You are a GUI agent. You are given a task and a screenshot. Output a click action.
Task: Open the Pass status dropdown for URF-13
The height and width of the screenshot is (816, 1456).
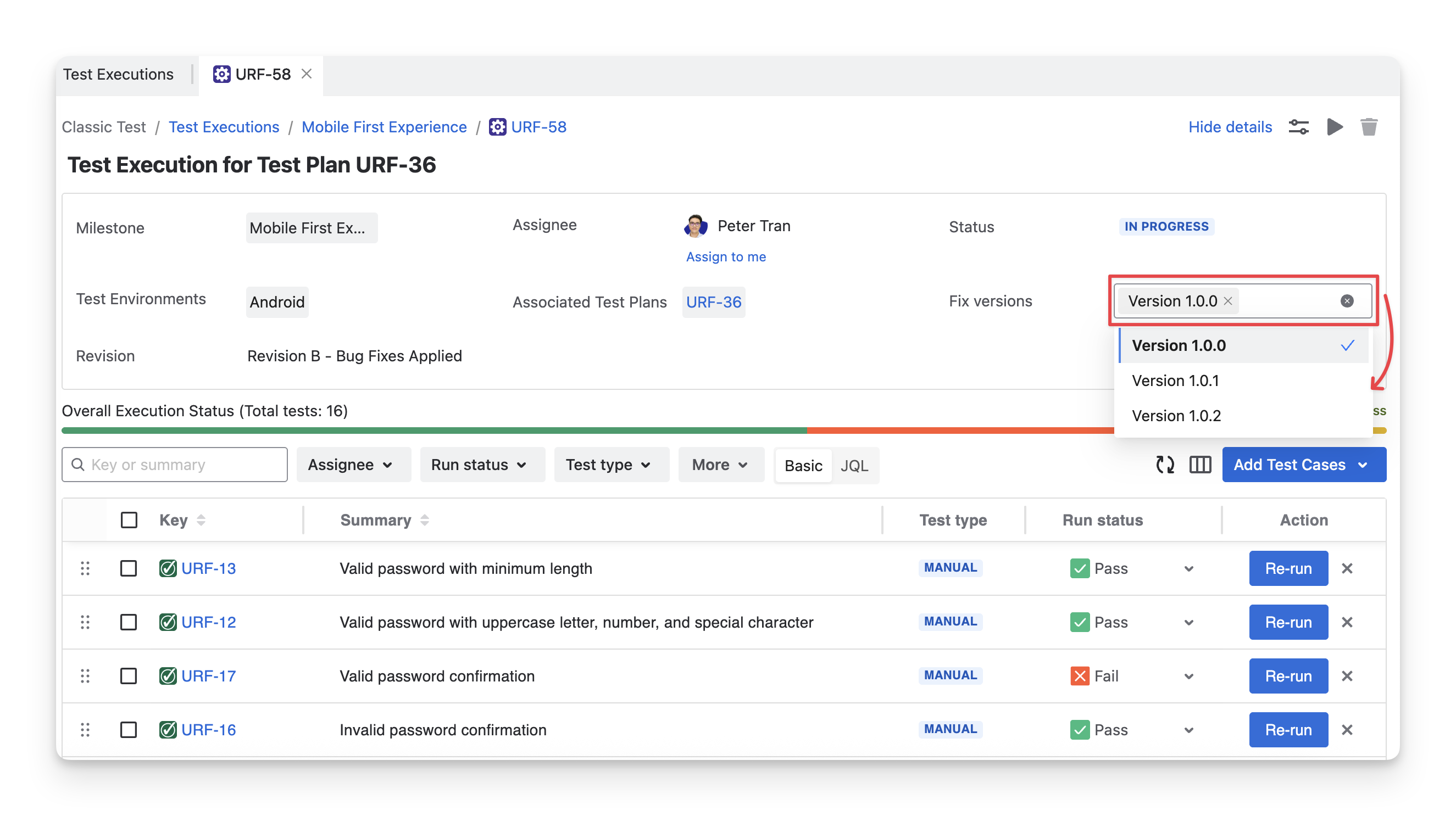[x=1188, y=569]
